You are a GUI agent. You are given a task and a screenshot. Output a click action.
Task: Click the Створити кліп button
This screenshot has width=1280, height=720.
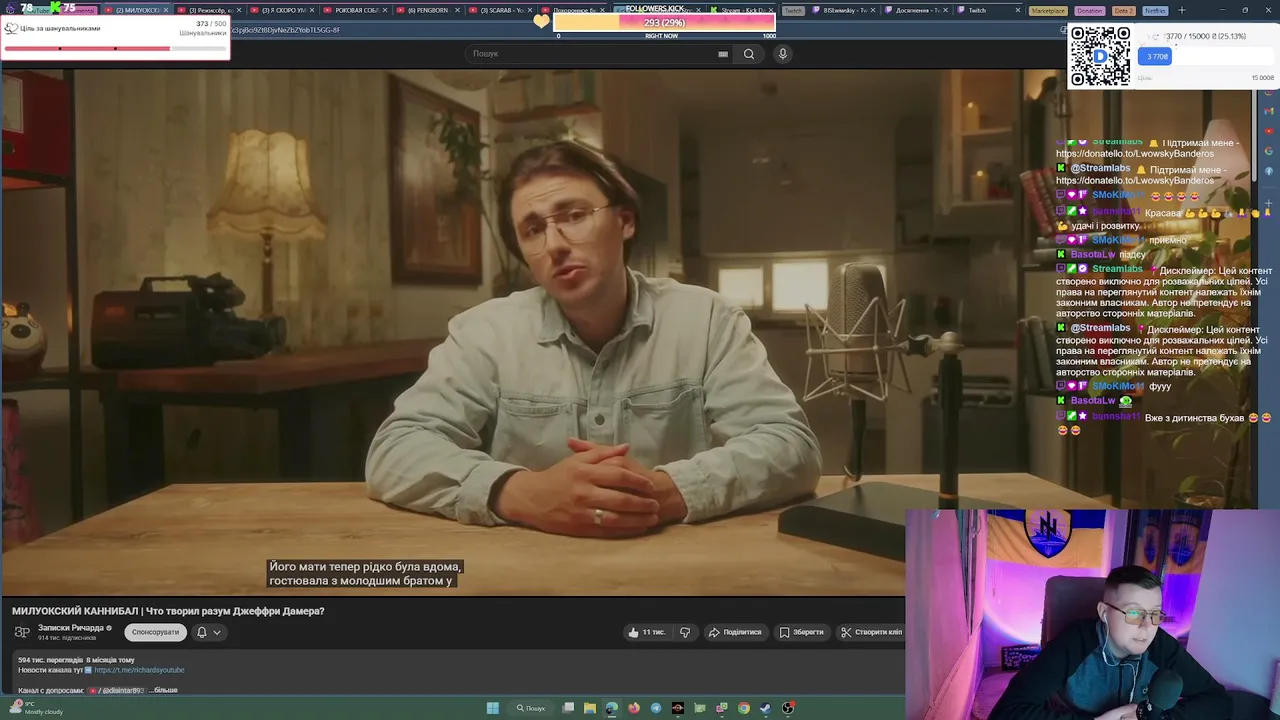click(871, 632)
